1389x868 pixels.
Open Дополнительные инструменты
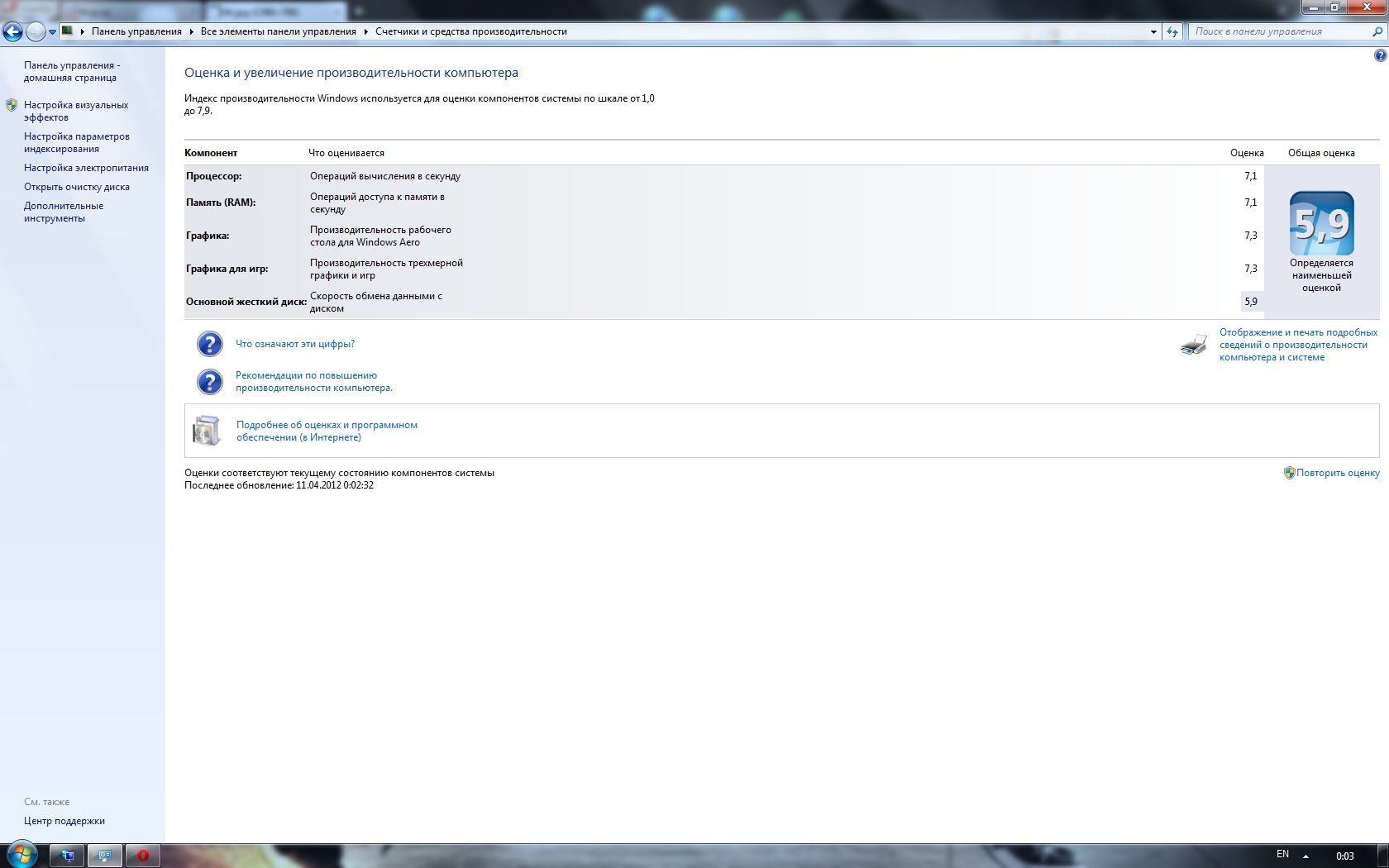click(64, 212)
